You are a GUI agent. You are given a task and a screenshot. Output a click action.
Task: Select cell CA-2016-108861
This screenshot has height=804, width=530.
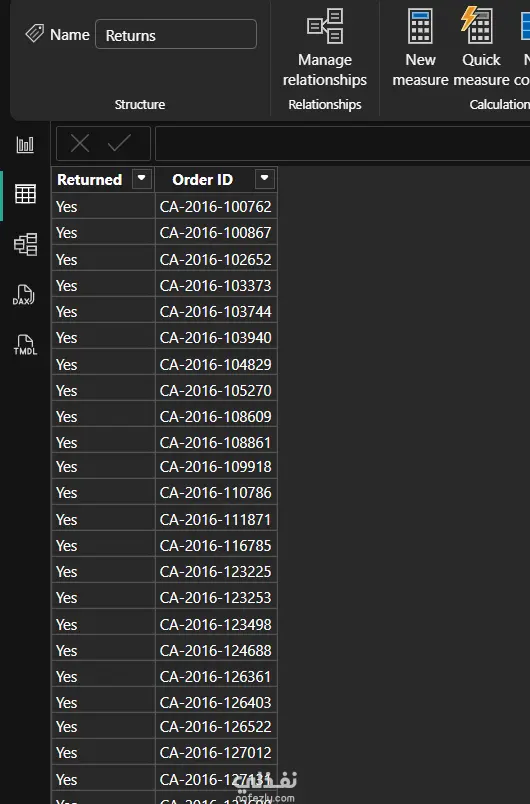216,441
